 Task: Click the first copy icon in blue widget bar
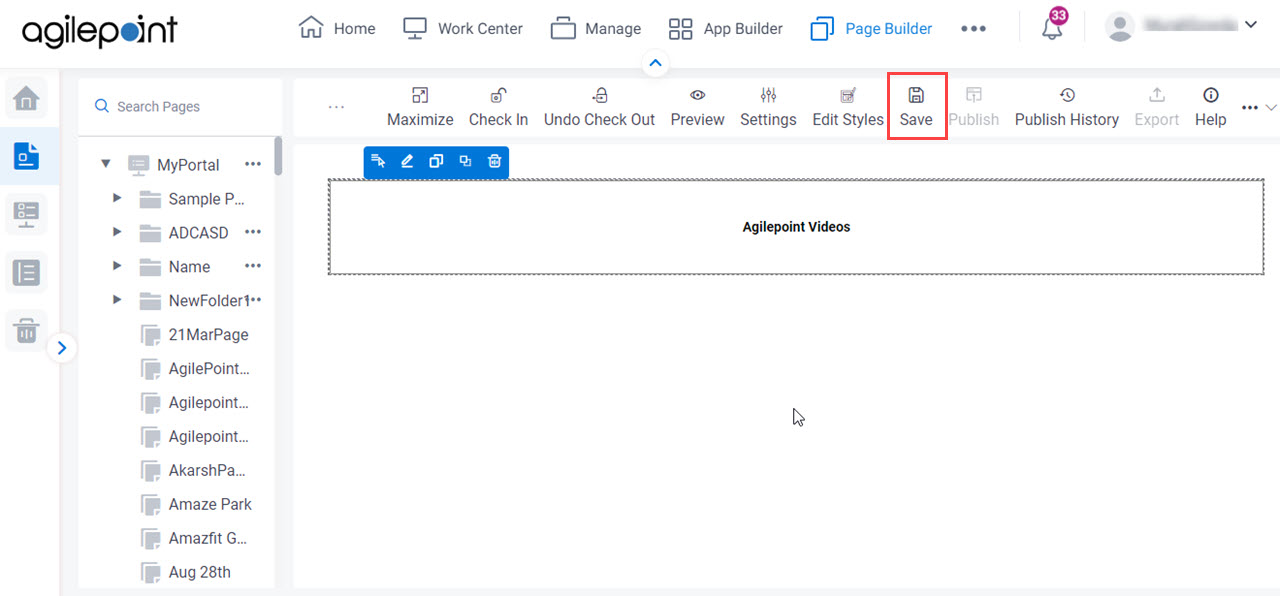(436, 161)
